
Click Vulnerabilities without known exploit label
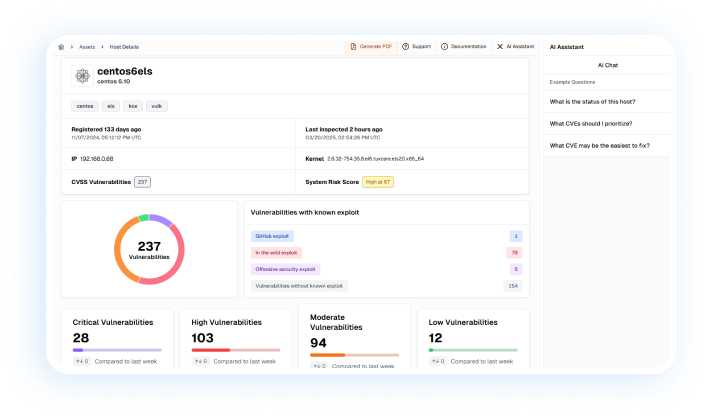[299, 286]
